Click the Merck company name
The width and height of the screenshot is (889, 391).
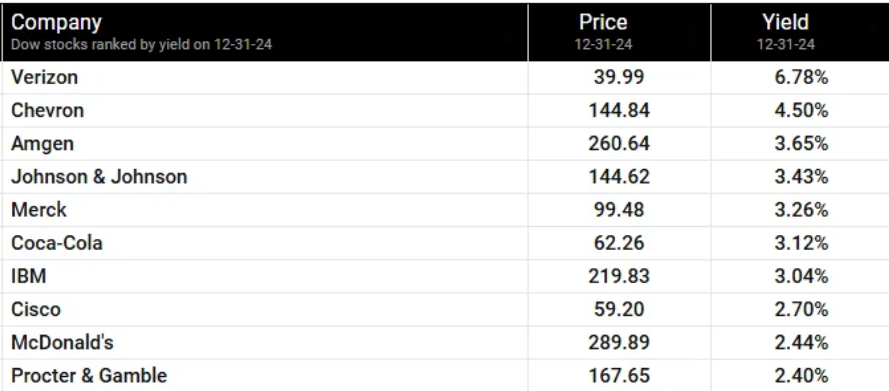point(39,210)
